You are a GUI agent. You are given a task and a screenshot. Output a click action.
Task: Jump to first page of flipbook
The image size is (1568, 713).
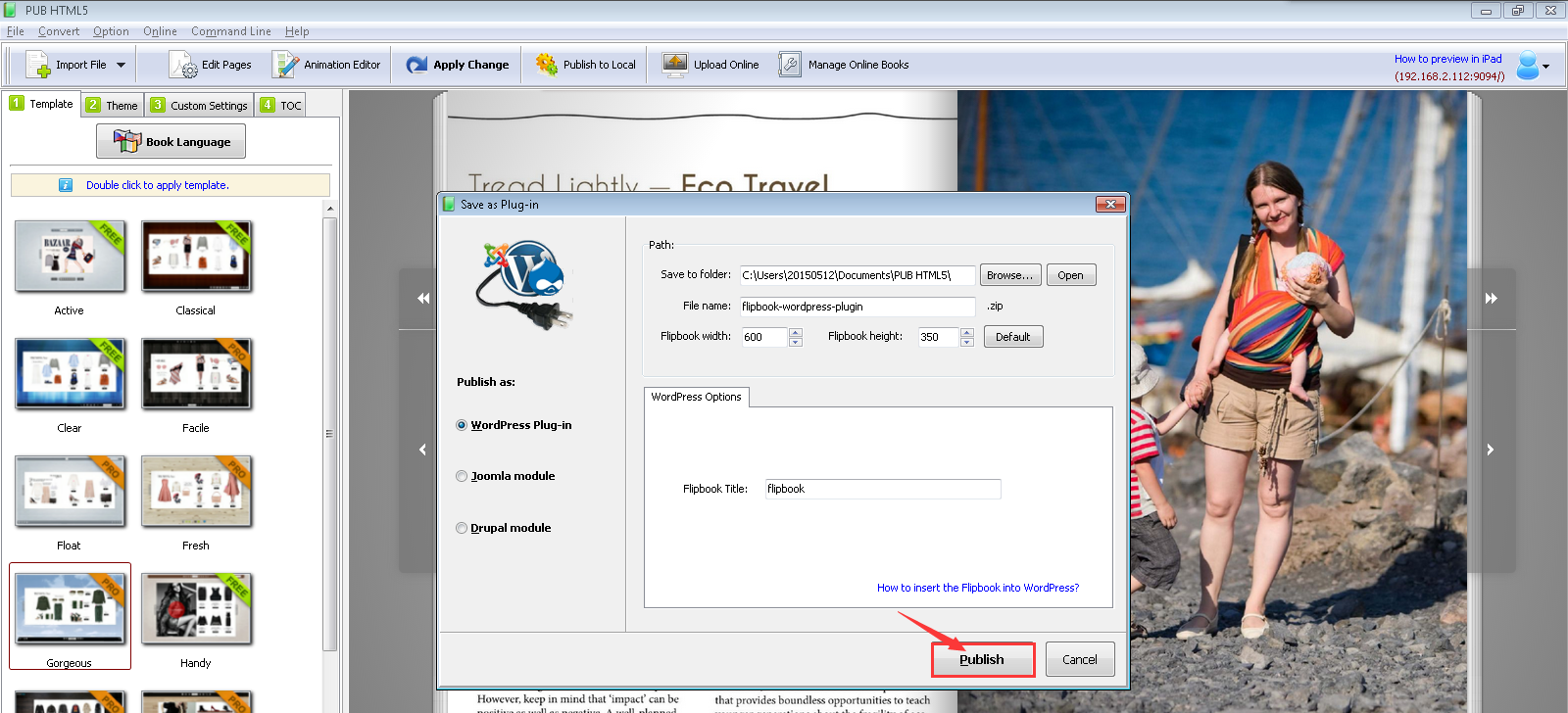click(422, 298)
